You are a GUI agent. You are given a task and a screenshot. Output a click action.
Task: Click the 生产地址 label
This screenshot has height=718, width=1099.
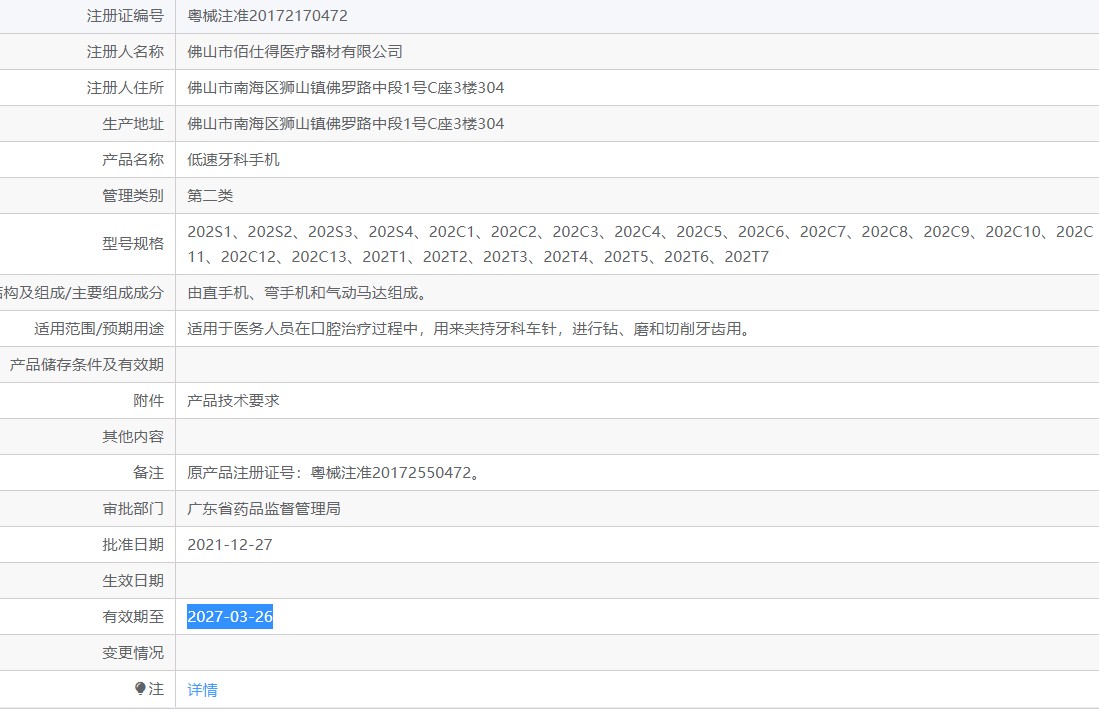(x=132, y=123)
